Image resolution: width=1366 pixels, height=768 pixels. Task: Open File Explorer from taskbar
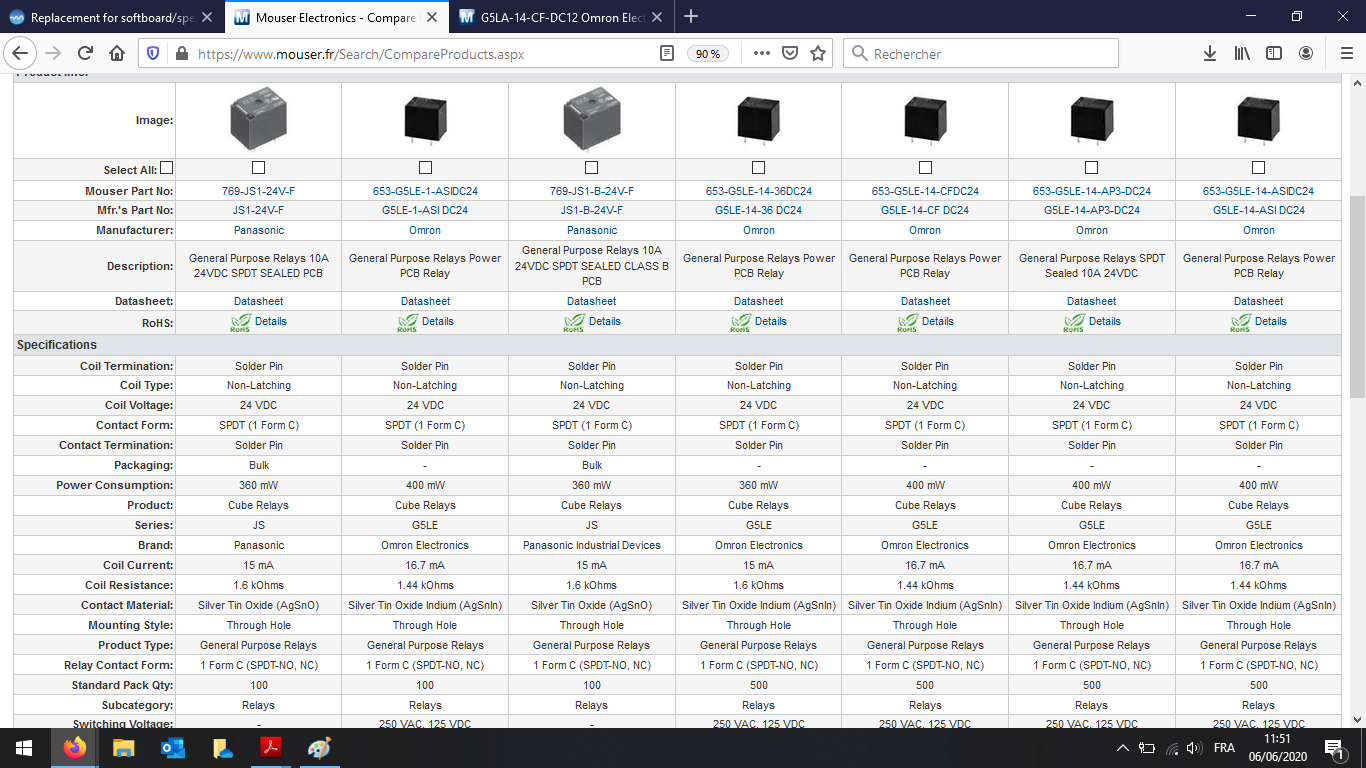click(x=123, y=748)
